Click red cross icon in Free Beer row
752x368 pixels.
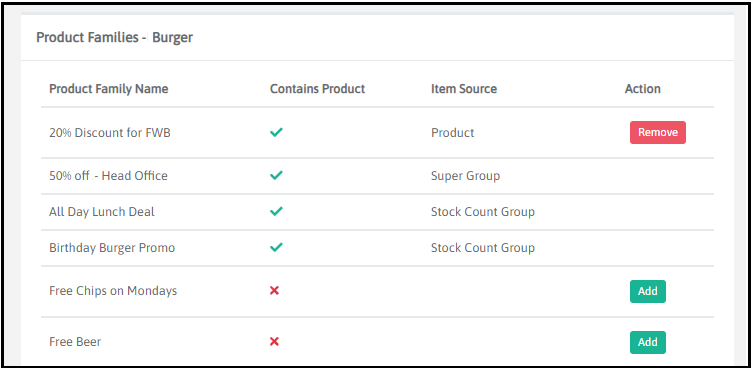[274, 341]
